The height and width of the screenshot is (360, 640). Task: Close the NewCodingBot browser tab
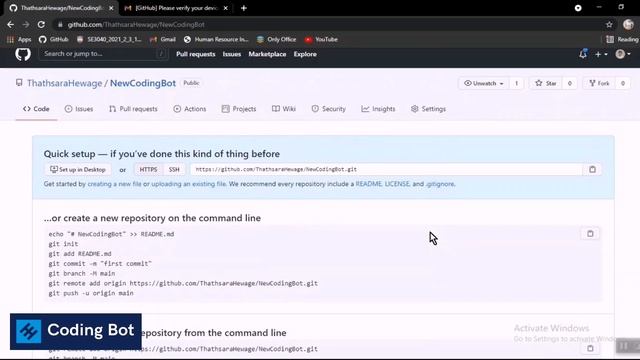point(111,8)
